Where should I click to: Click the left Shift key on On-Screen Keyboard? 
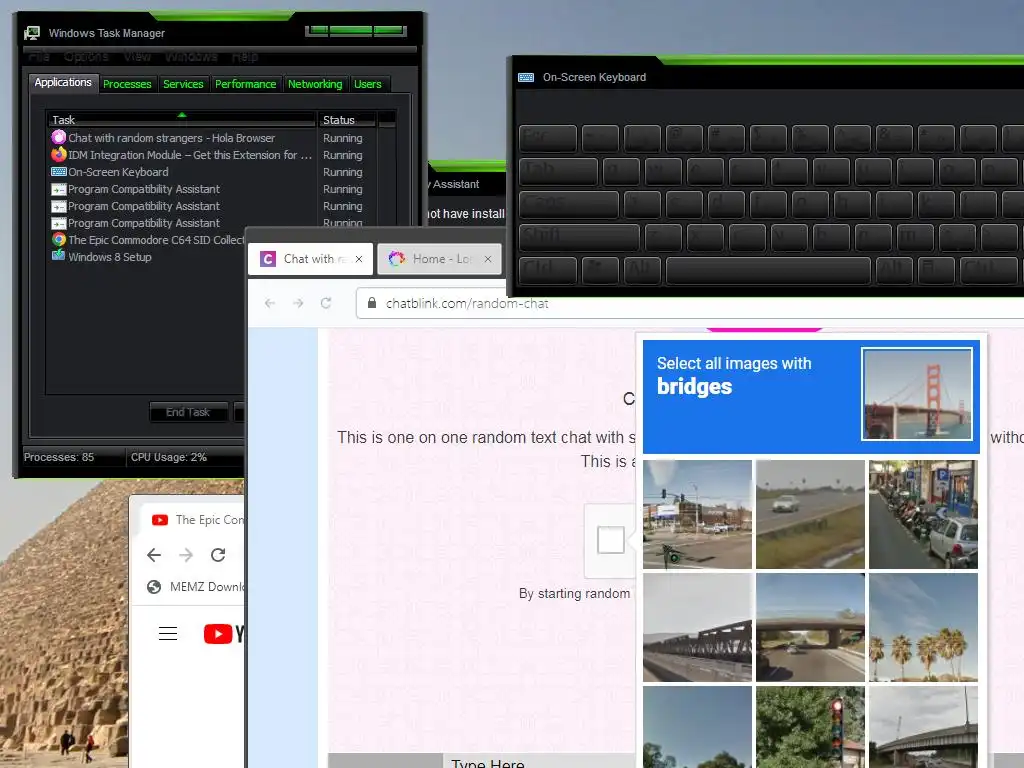(x=579, y=238)
